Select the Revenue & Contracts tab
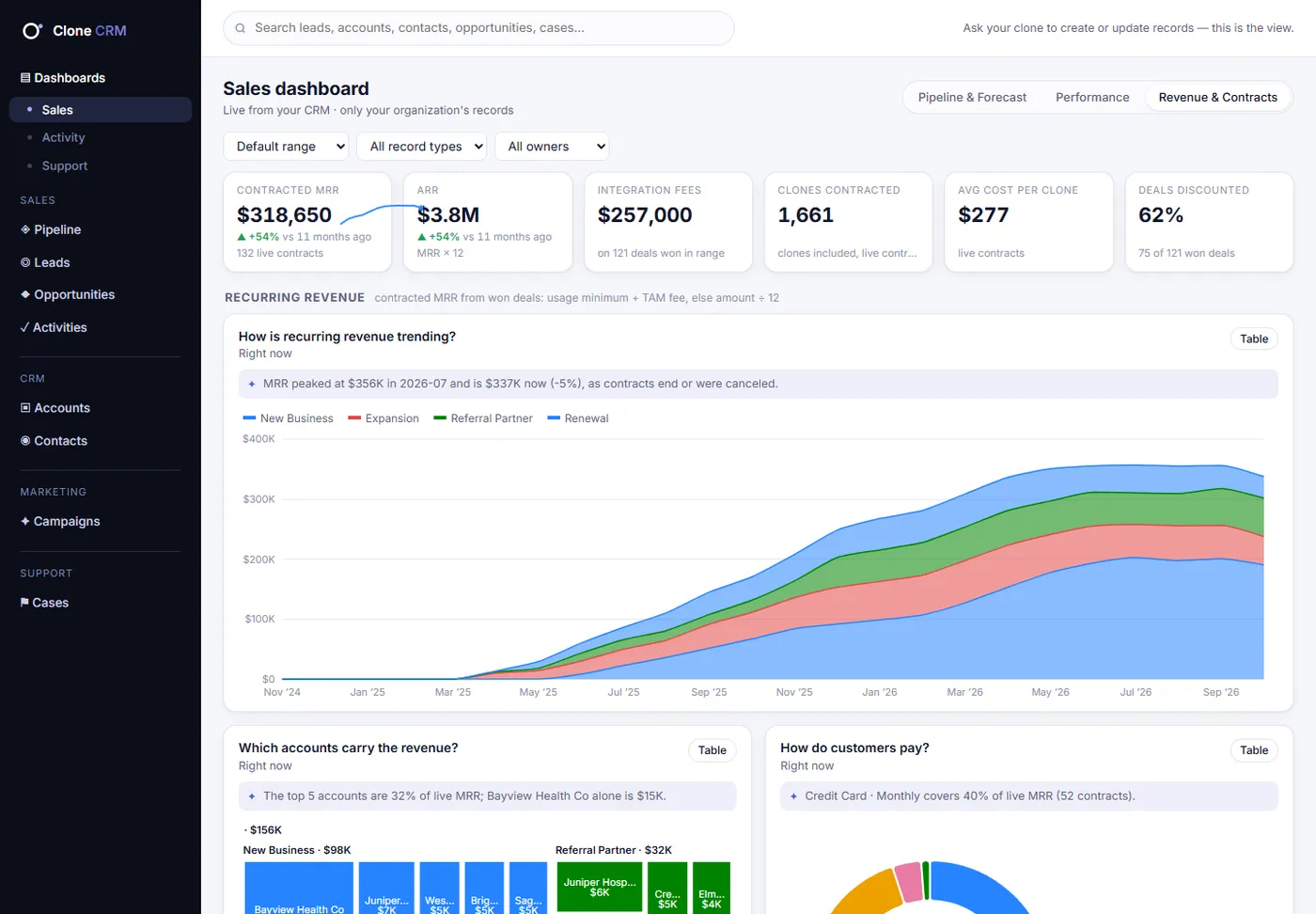 point(1217,98)
